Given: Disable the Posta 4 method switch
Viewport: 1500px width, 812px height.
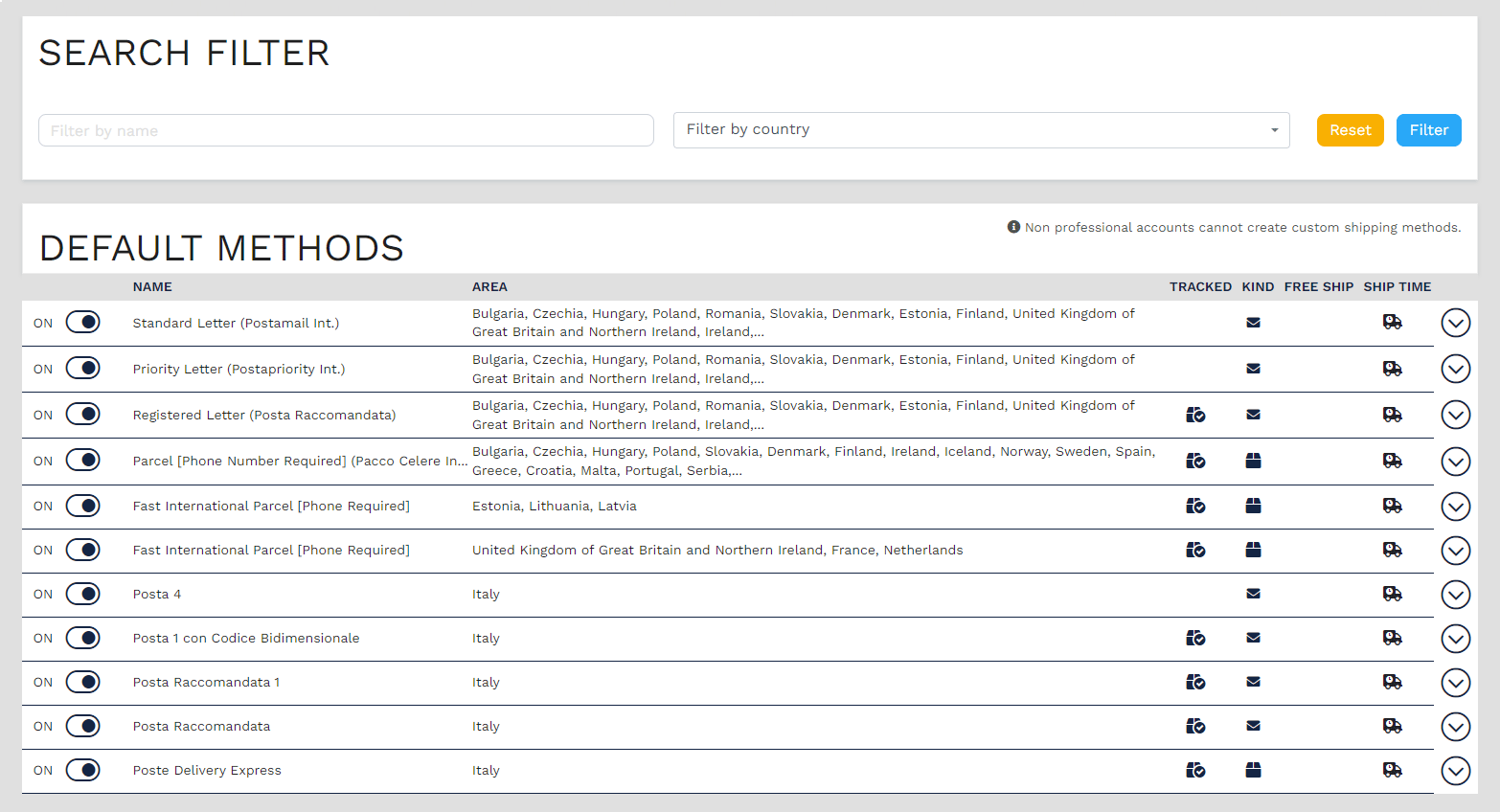Looking at the screenshot, I should (x=83, y=593).
